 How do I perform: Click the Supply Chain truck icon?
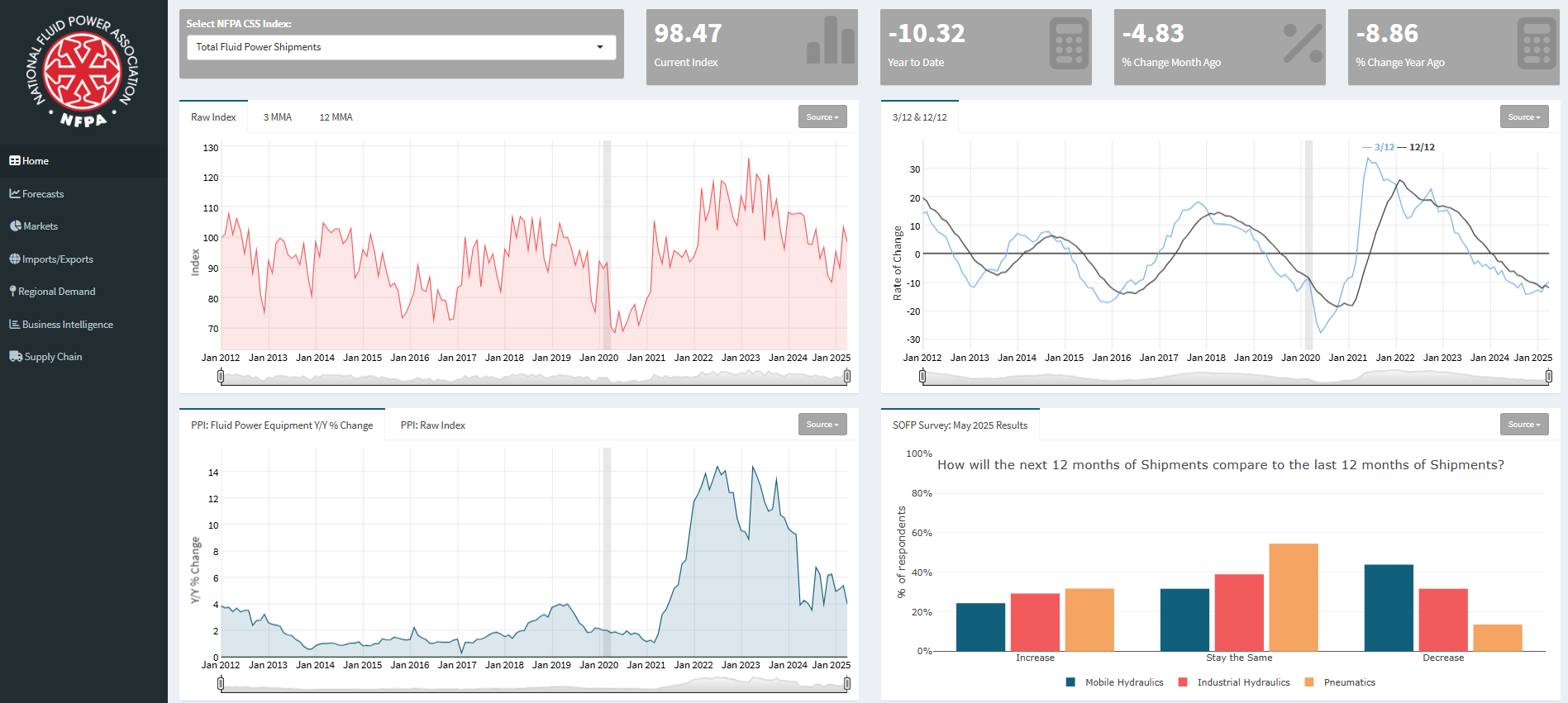[16, 357]
